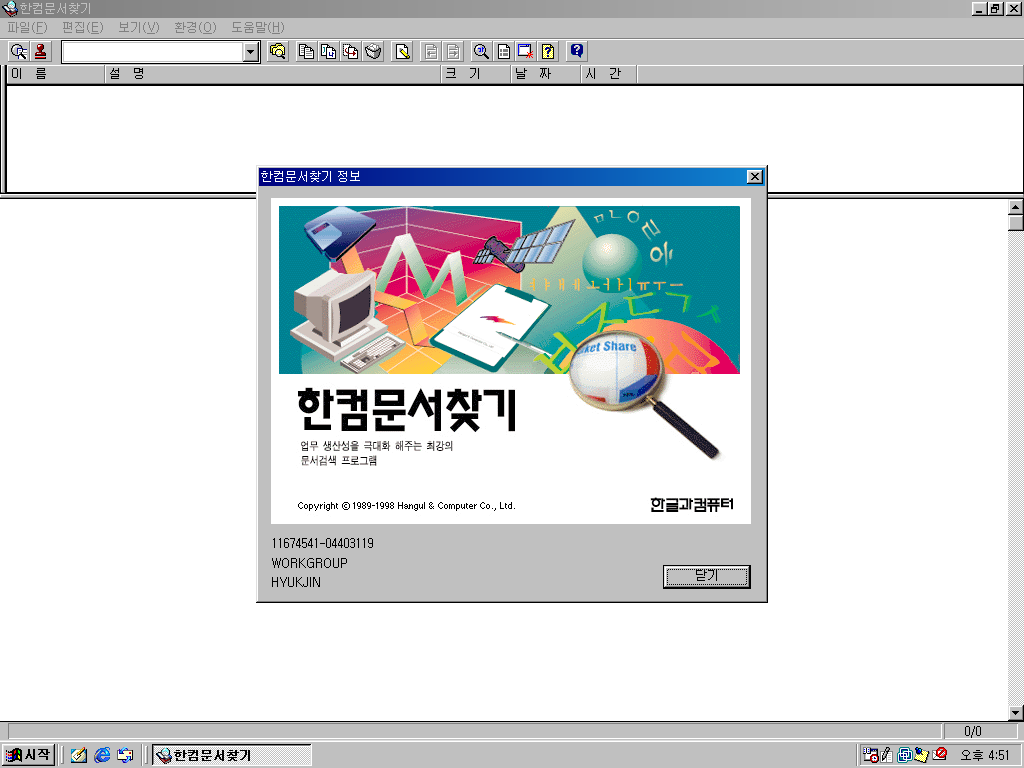Click the red stamp toolbar icon
The width and height of the screenshot is (1024, 768).
pos(40,52)
